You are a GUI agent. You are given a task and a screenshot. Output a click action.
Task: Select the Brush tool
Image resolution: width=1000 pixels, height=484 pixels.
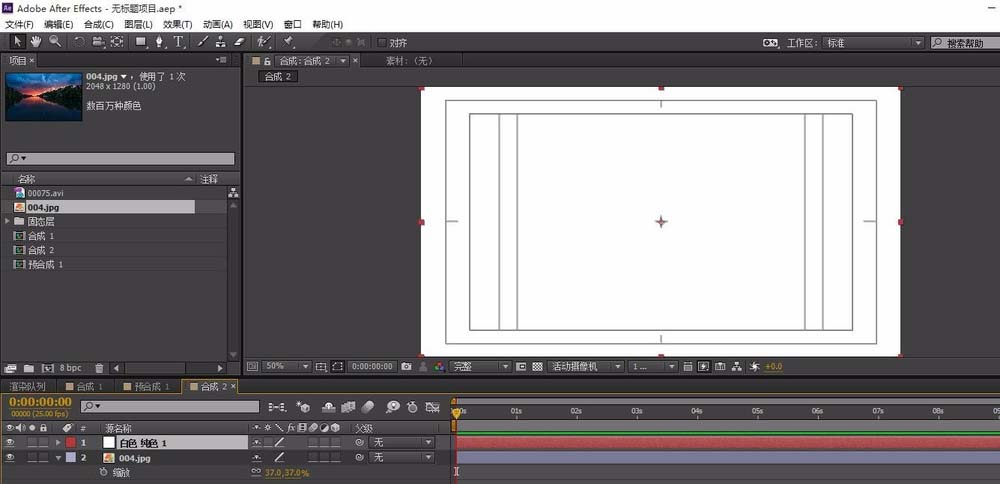point(202,42)
